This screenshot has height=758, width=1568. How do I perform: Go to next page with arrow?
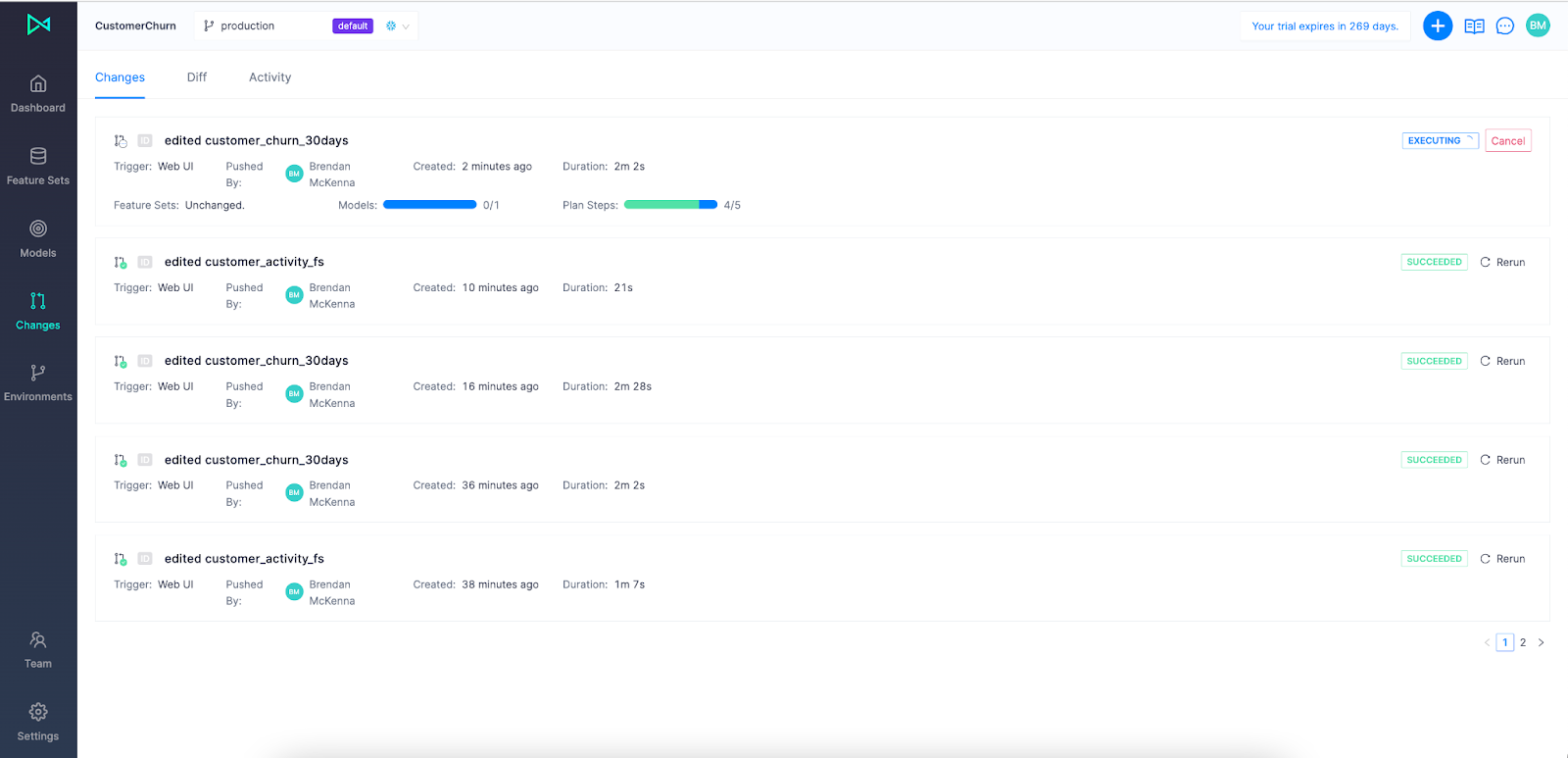coord(1542,643)
